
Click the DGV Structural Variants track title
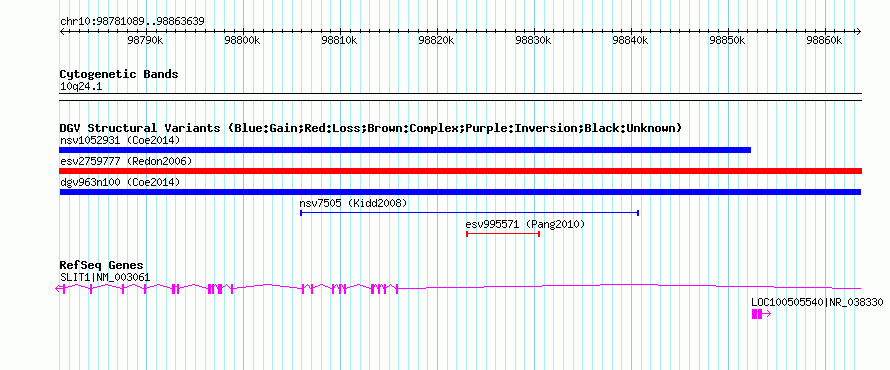371,128
